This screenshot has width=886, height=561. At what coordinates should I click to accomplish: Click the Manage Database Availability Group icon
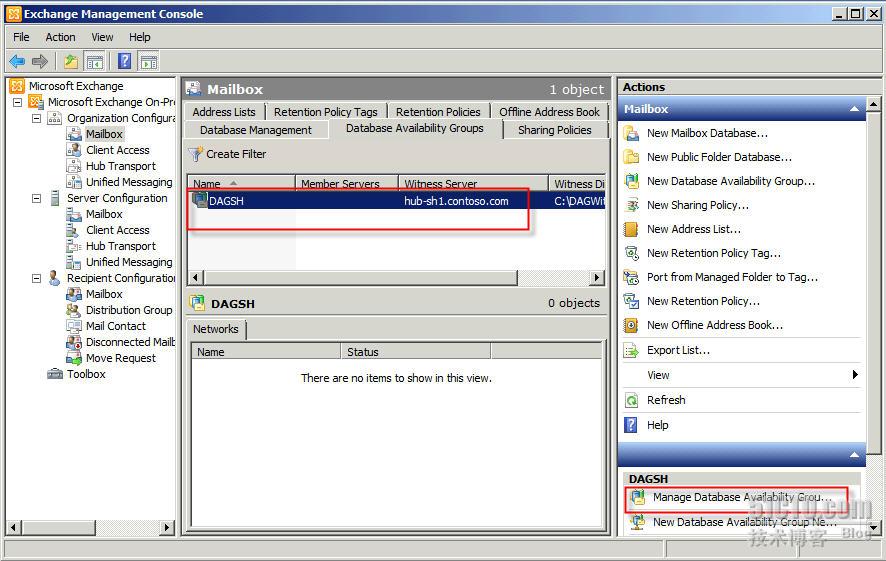[x=638, y=497]
